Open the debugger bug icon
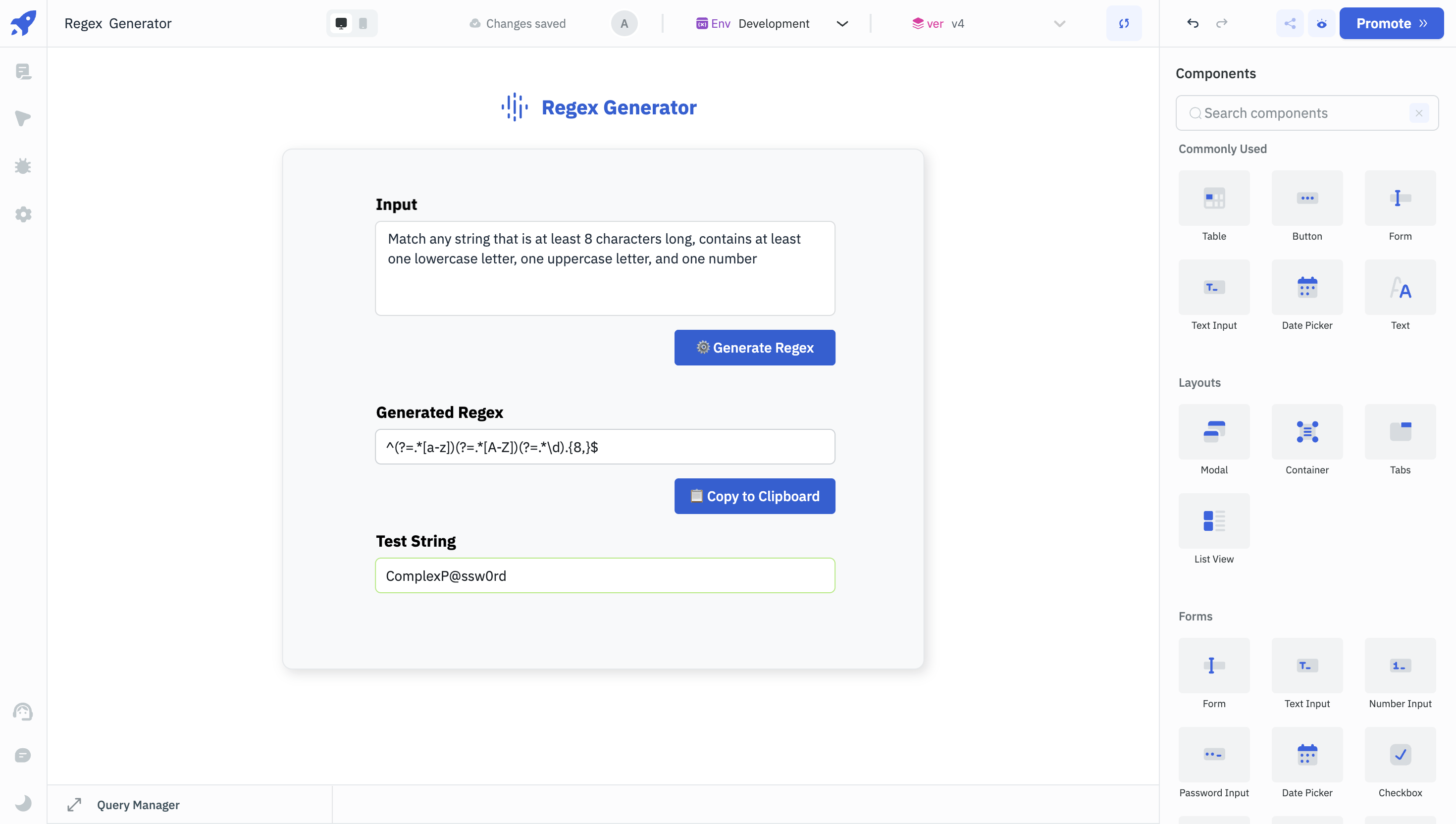Image resolution: width=1456 pixels, height=824 pixels. (23, 166)
